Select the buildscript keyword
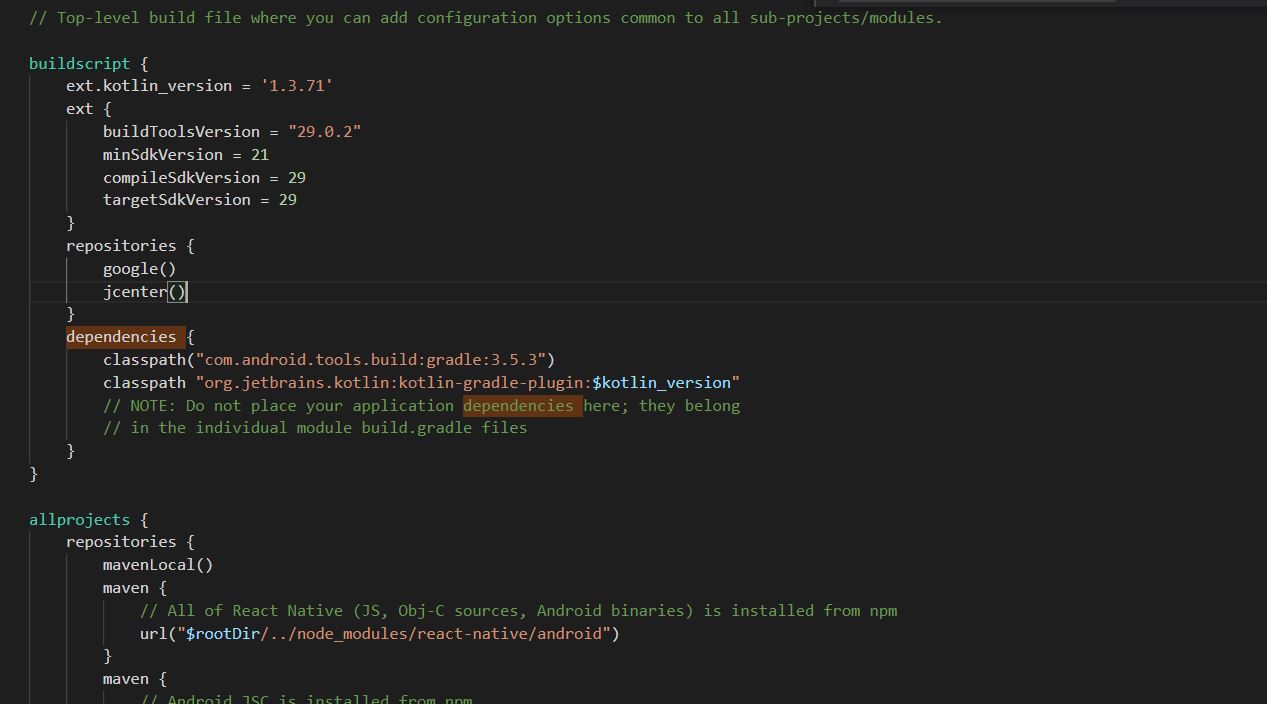The image size is (1267, 704). click(78, 63)
